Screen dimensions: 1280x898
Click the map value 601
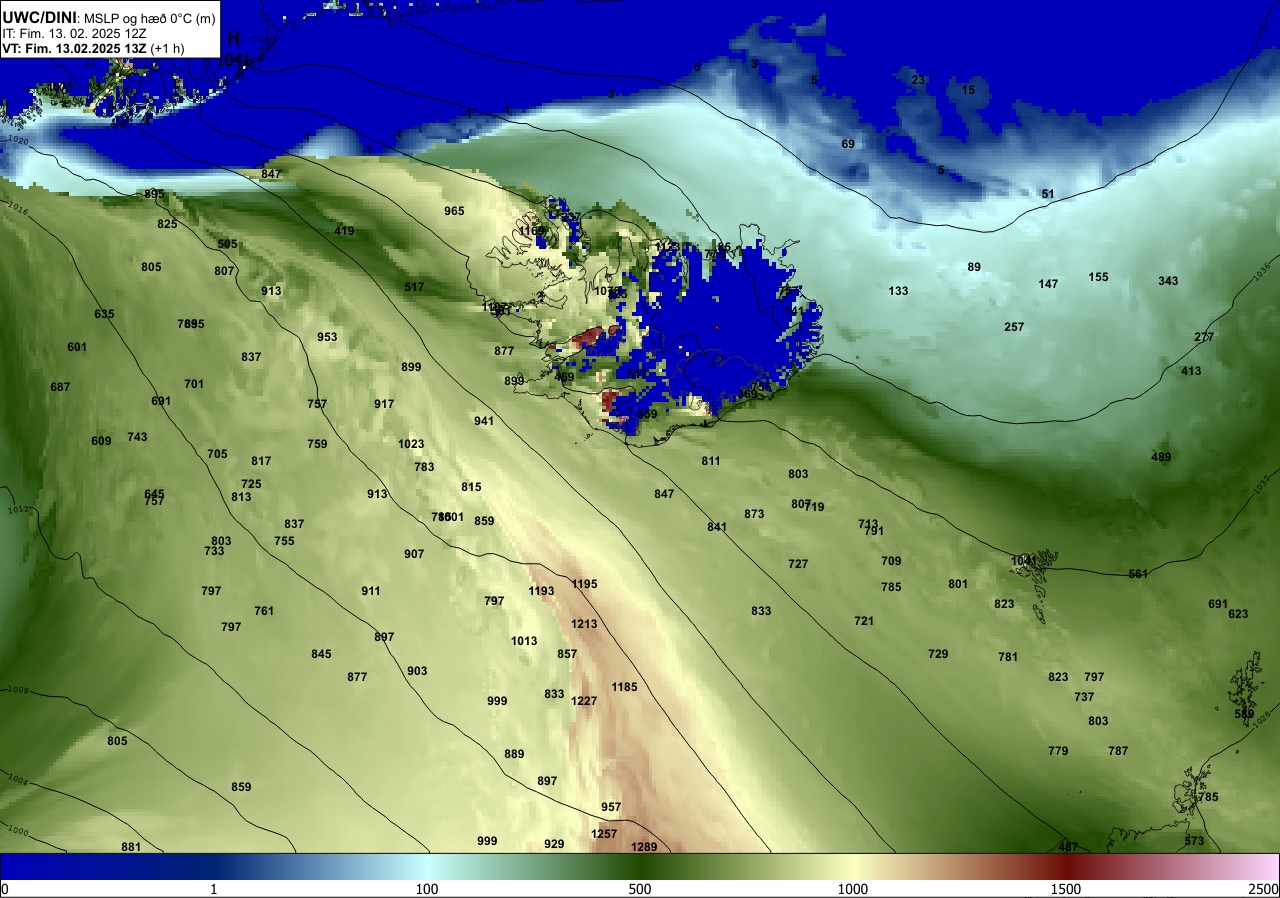pyautogui.click(x=77, y=347)
